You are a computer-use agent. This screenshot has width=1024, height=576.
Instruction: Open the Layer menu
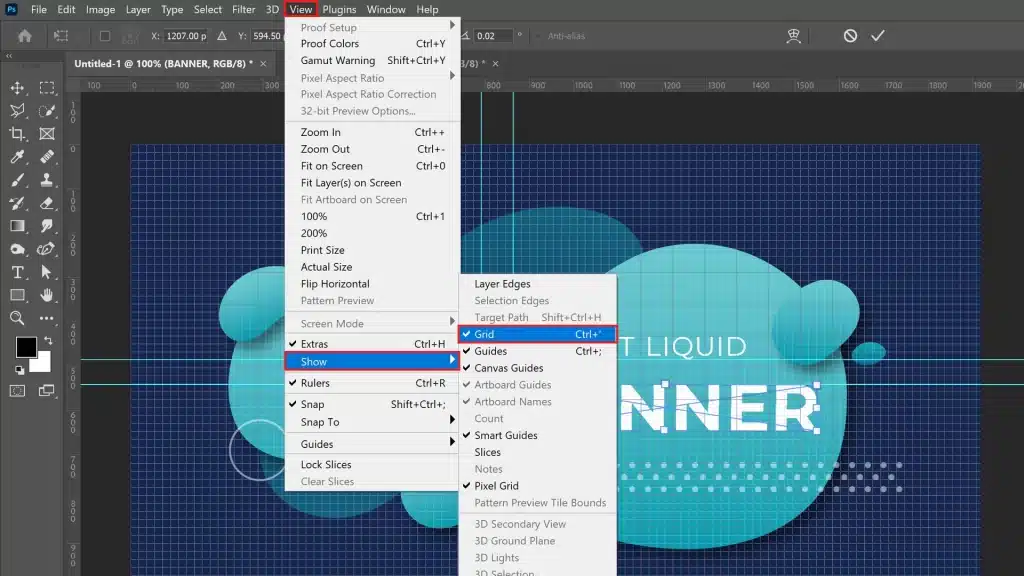[x=138, y=10]
